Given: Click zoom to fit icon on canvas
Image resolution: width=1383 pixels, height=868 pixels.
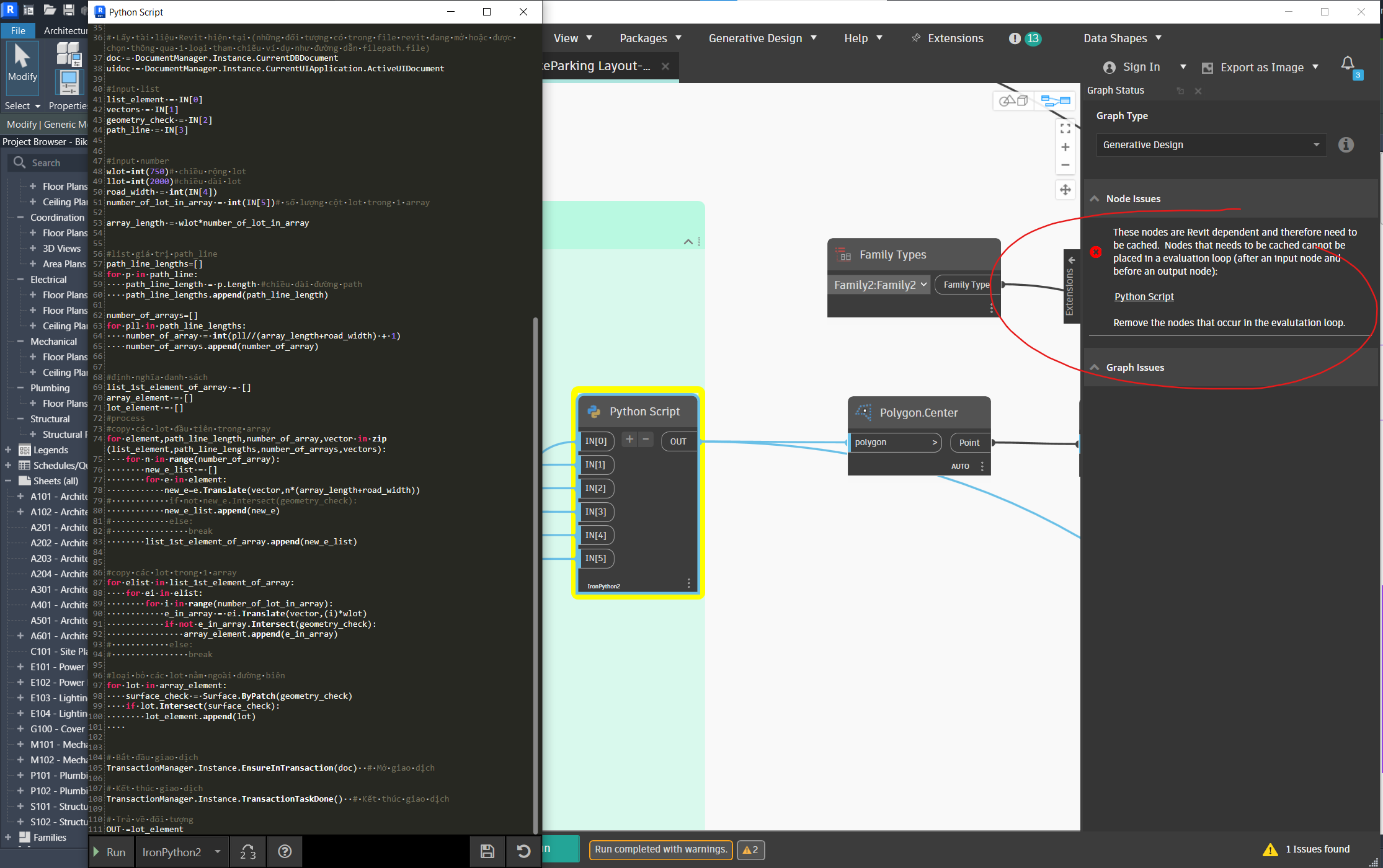Looking at the screenshot, I should (1065, 129).
